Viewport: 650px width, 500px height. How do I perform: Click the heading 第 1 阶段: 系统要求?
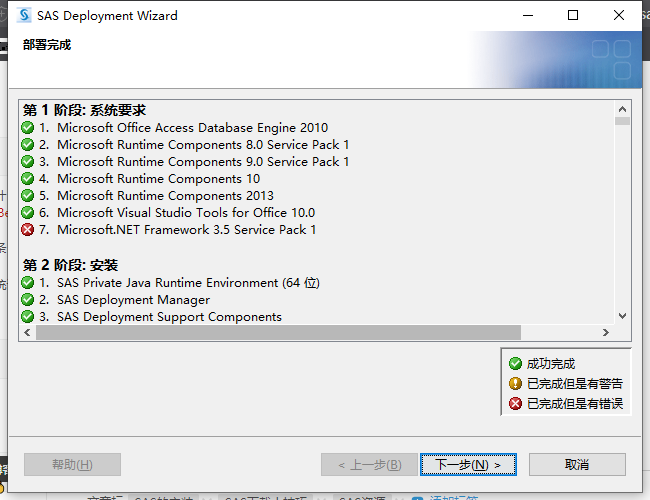[x=84, y=110]
